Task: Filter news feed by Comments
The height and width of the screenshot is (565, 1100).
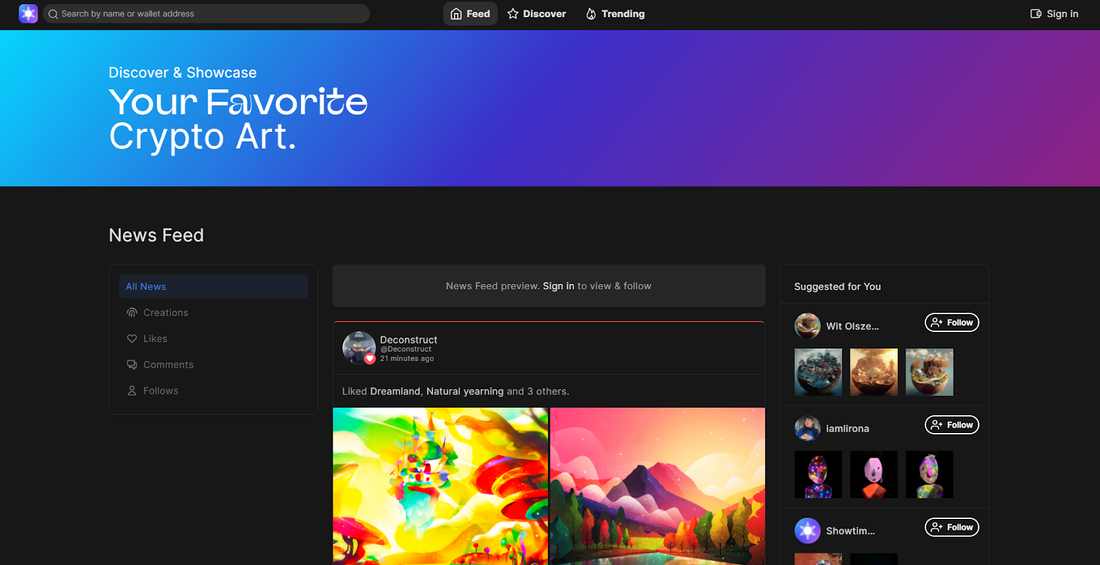Action: 168,365
